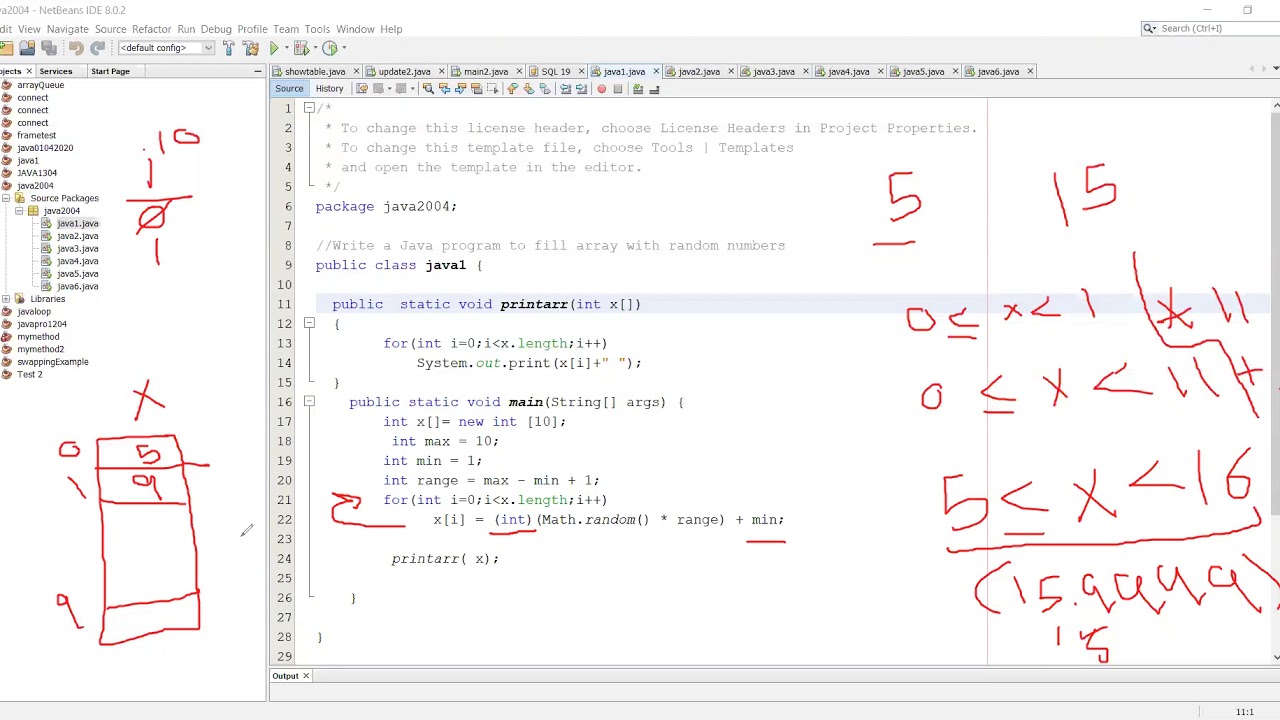Switch to the java6.java tab

(998, 72)
